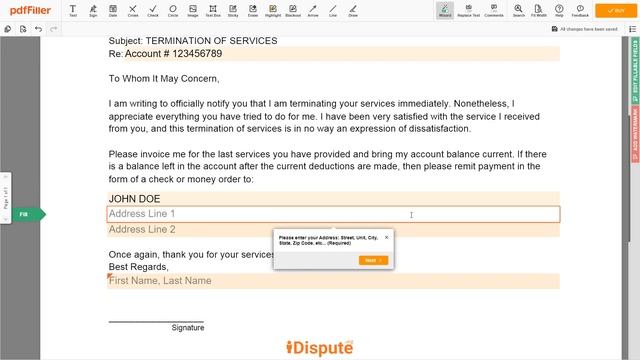Click the Next button in tooltip
640x360 pixels.
click(x=373, y=260)
